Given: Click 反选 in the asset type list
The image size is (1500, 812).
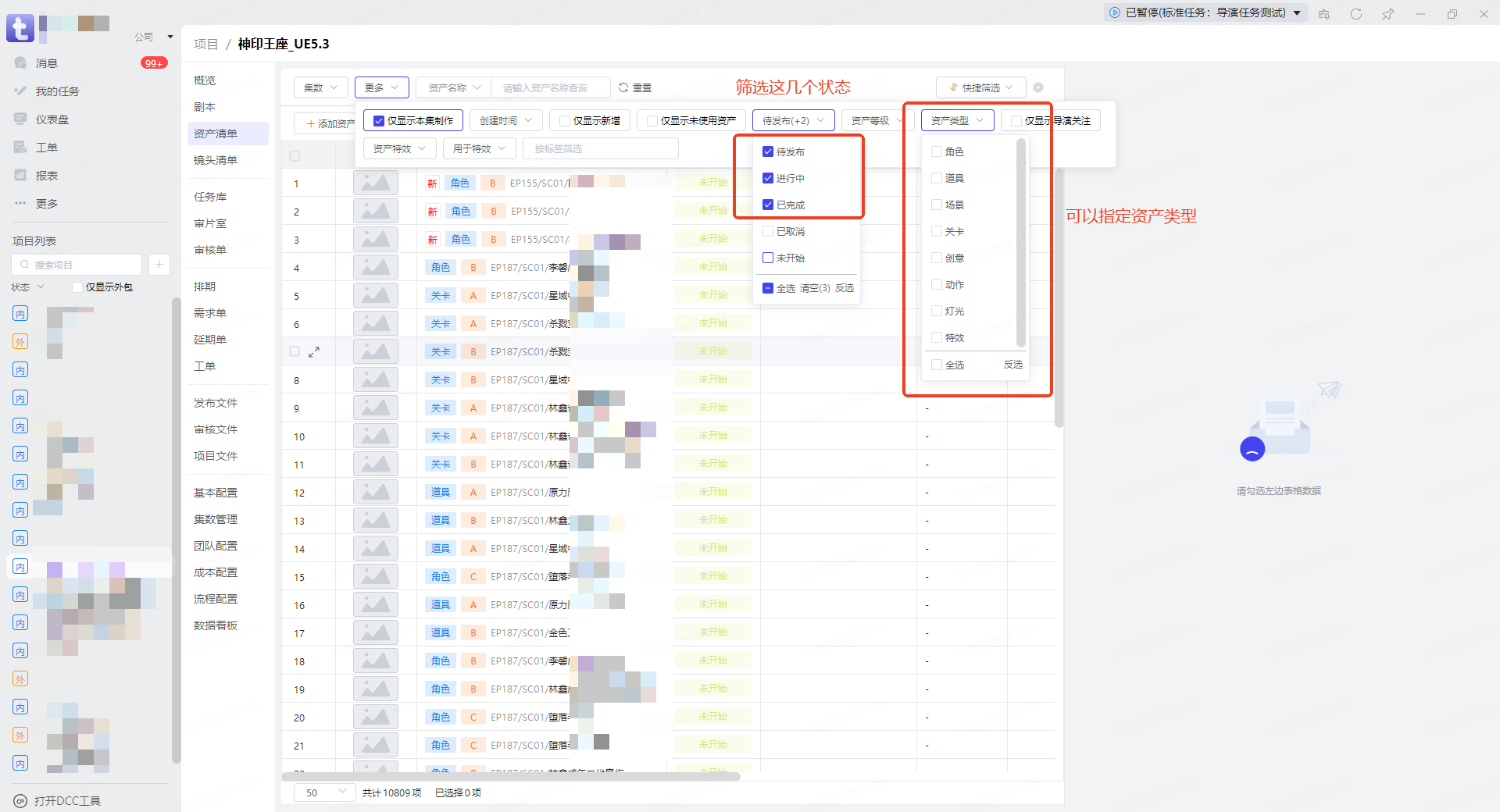Looking at the screenshot, I should pos(1012,365).
